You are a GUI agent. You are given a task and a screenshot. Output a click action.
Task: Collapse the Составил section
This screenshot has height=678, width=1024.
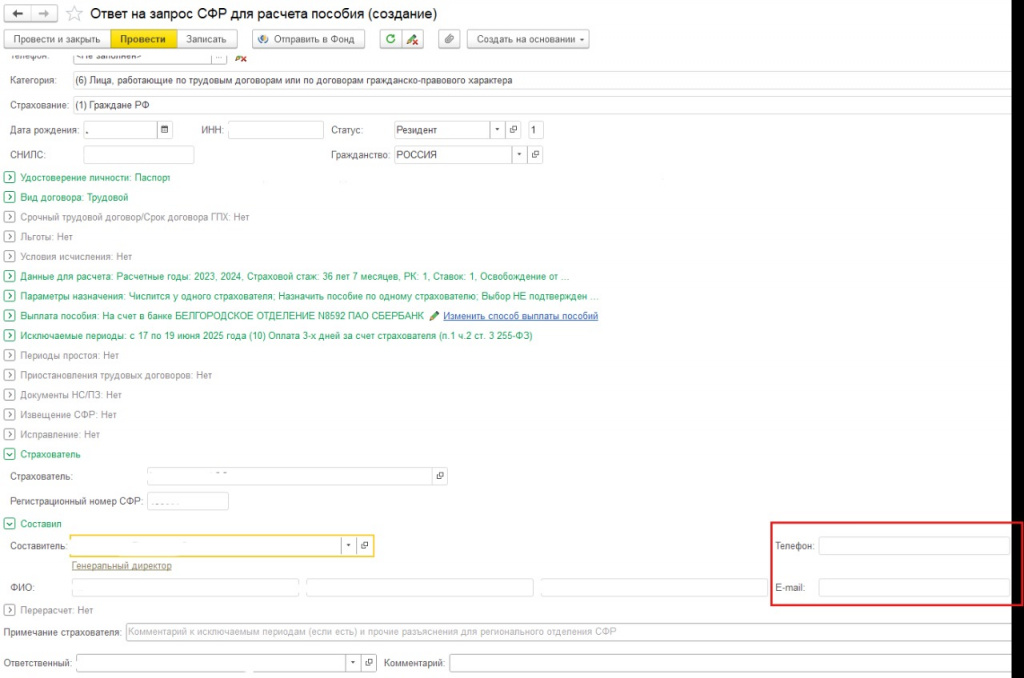pos(10,524)
